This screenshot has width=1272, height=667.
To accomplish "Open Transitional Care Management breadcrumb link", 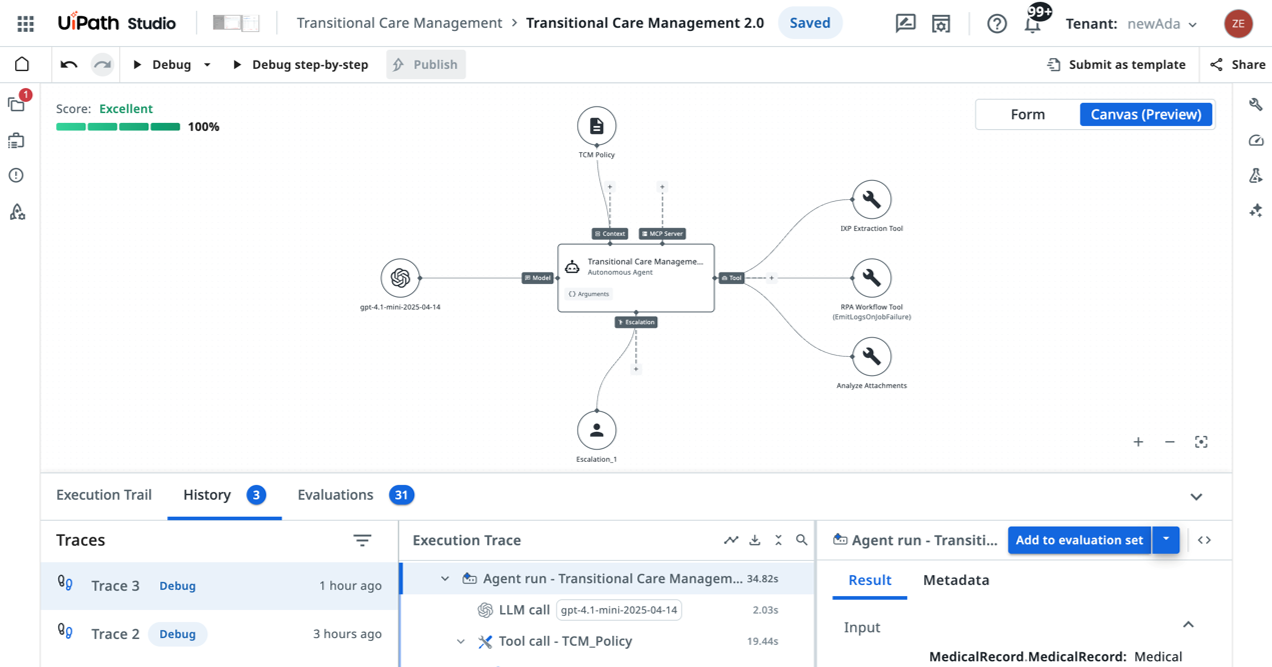I will (x=399, y=23).
